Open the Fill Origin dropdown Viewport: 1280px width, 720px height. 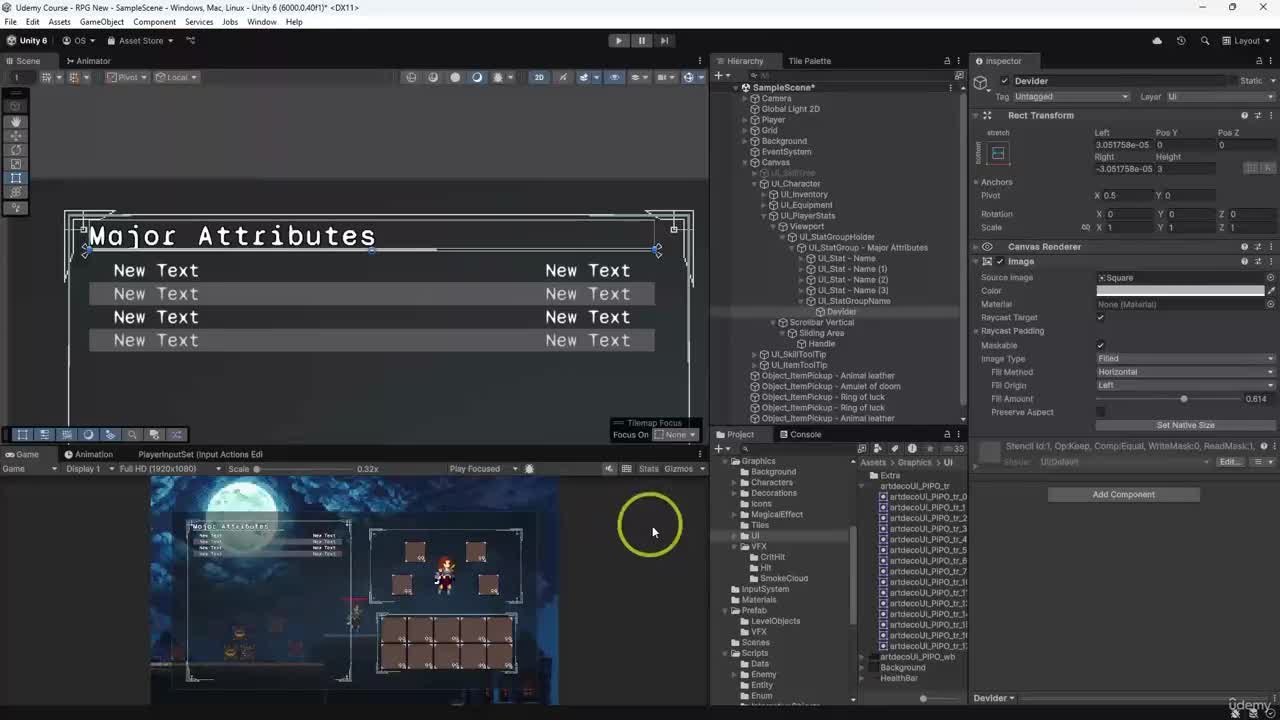tap(1186, 385)
